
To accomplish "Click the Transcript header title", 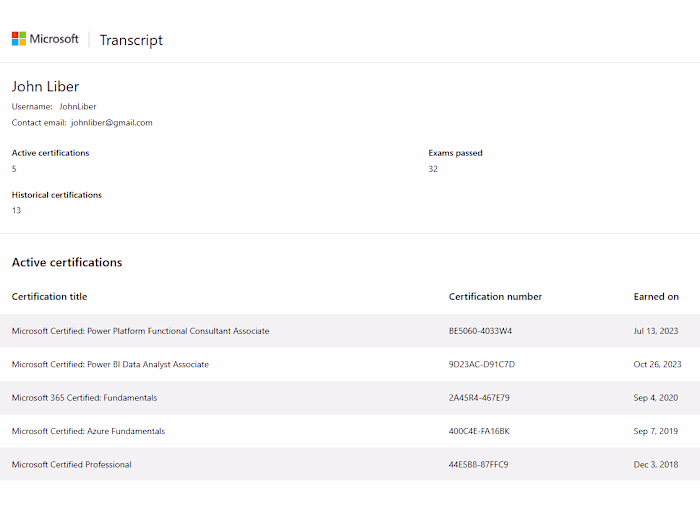I will coord(131,40).
